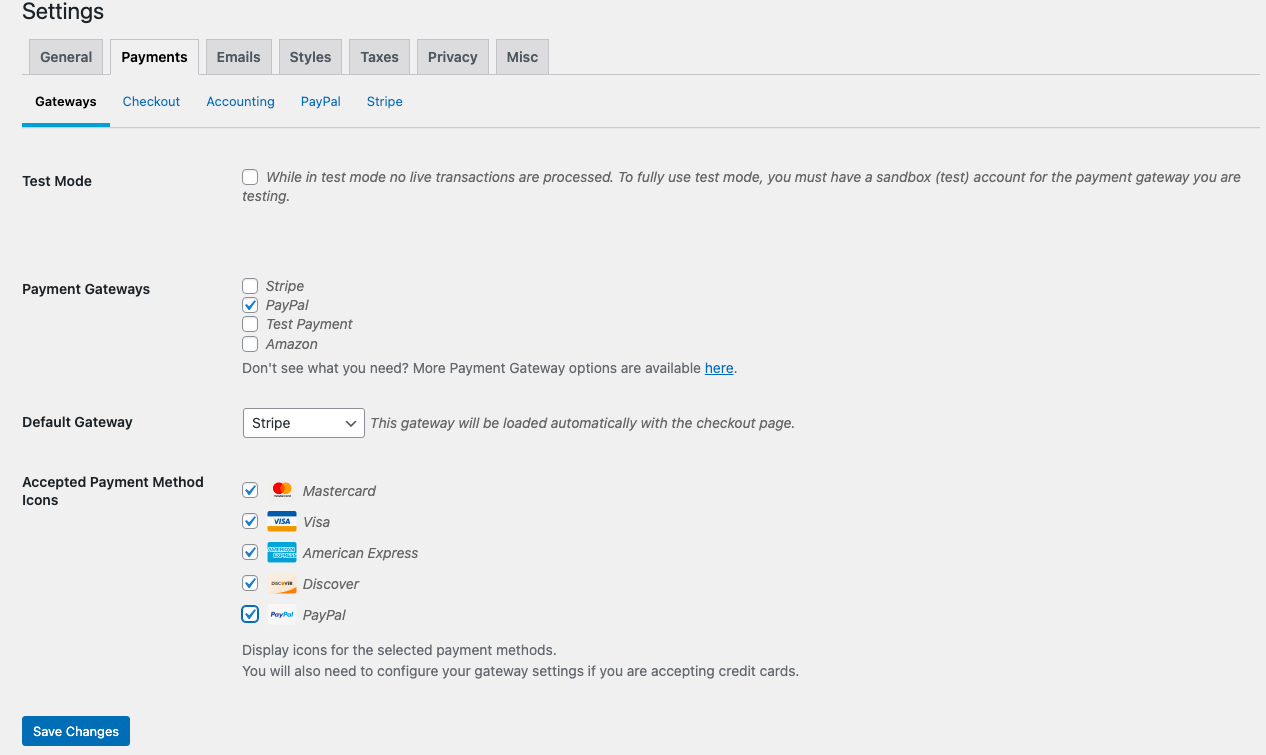Click the 'Accepted Payment Method Icons' label

tap(113, 491)
